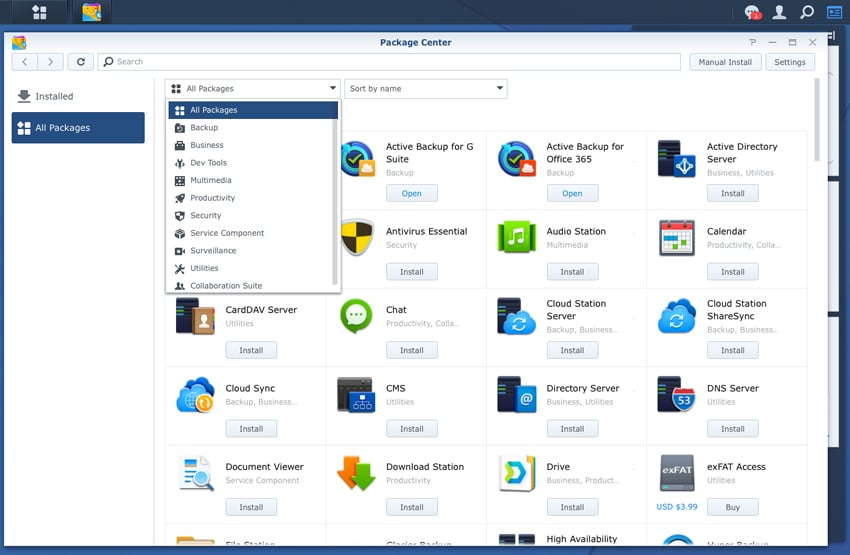Screen dimensions: 850x555
Task: Install Active Directory Server
Action: [x=732, y=193]
